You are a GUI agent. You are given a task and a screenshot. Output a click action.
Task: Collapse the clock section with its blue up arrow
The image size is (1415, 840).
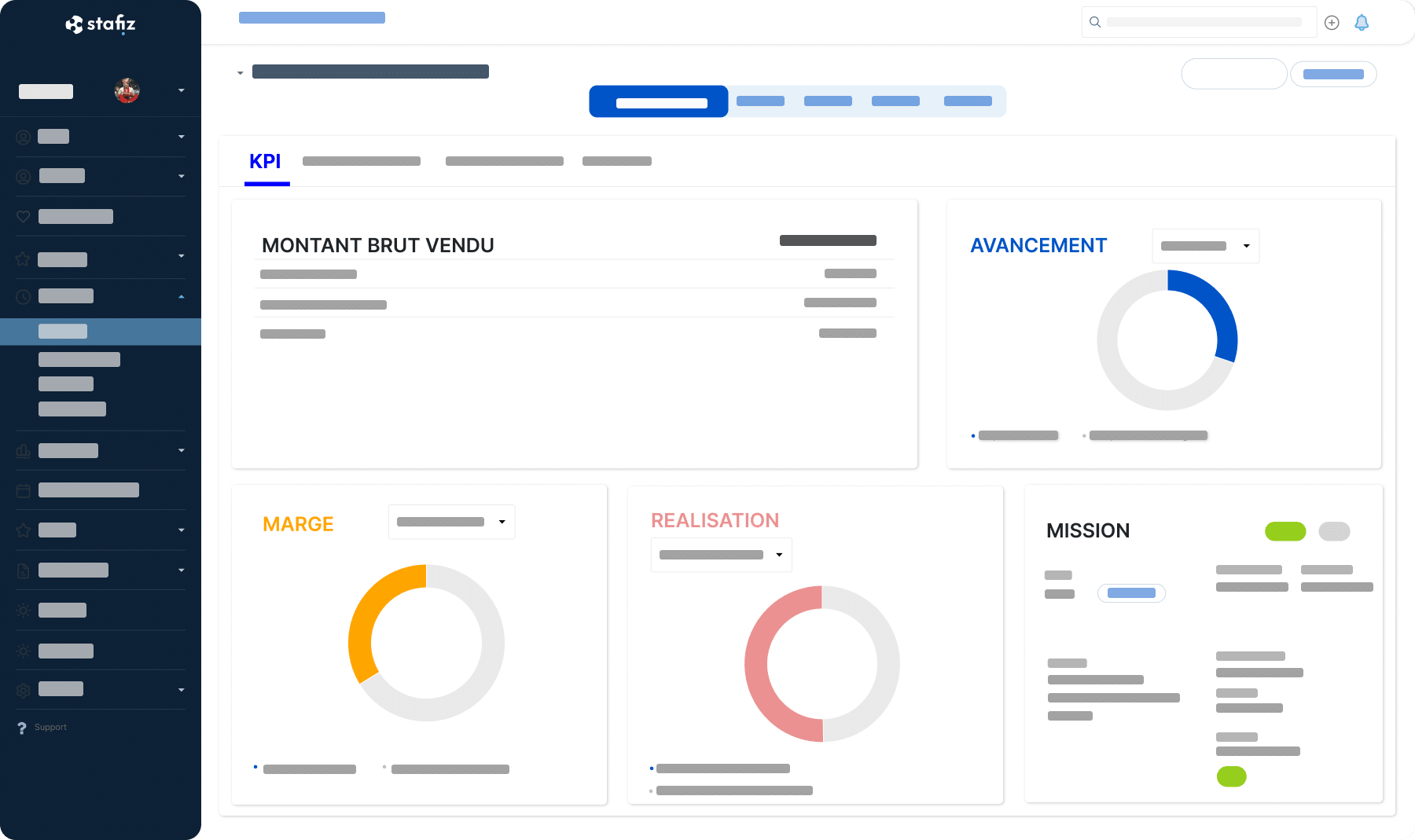click(x=182, y=296)
